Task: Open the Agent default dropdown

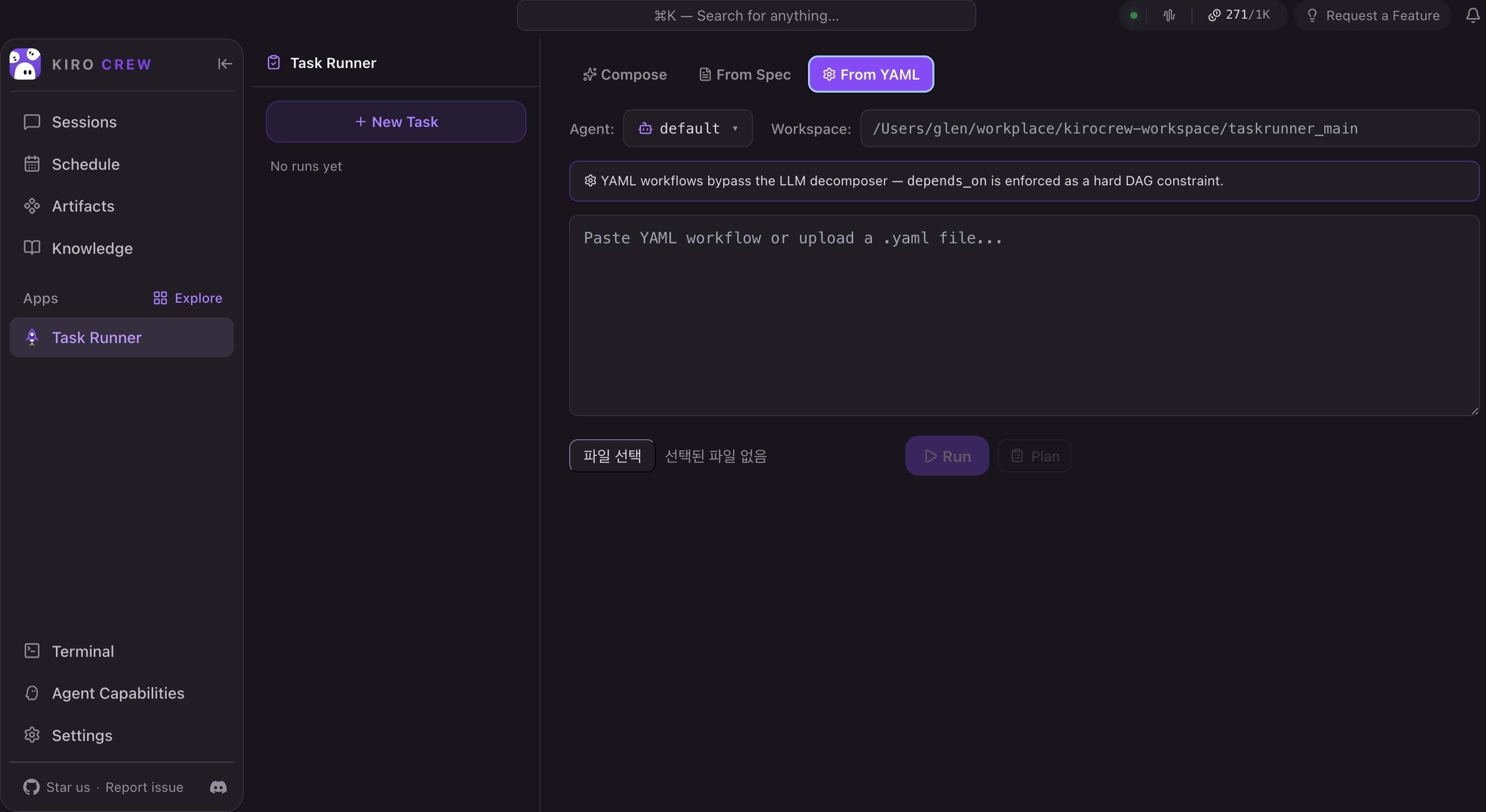Action: tap(688, 128)
